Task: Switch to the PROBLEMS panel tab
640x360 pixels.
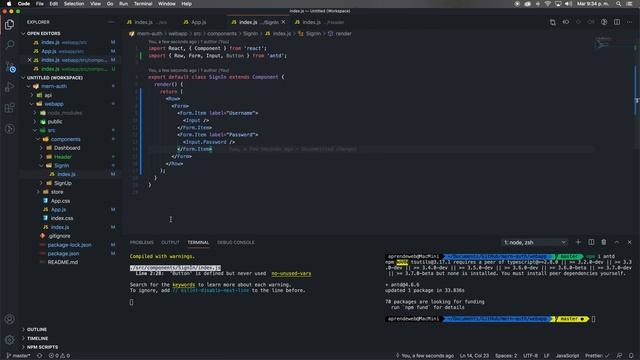Action: point(142,242)
